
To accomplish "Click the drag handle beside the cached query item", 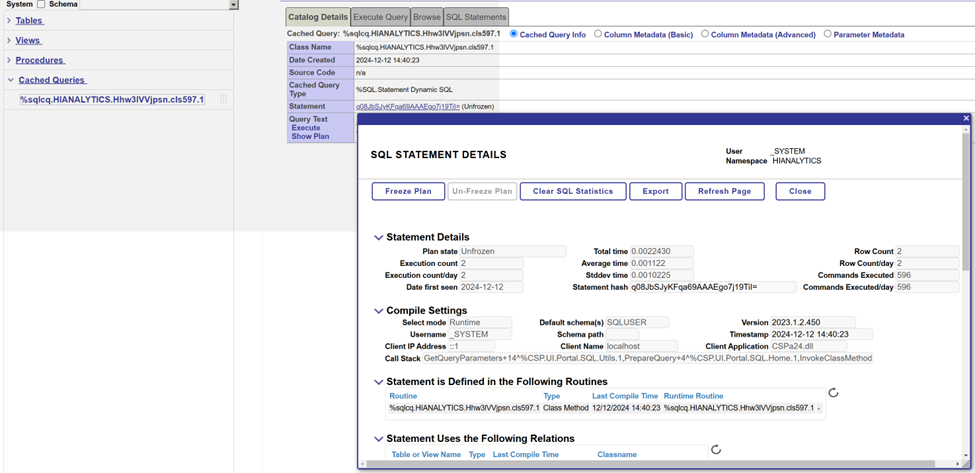I will (x=223, y=100).
